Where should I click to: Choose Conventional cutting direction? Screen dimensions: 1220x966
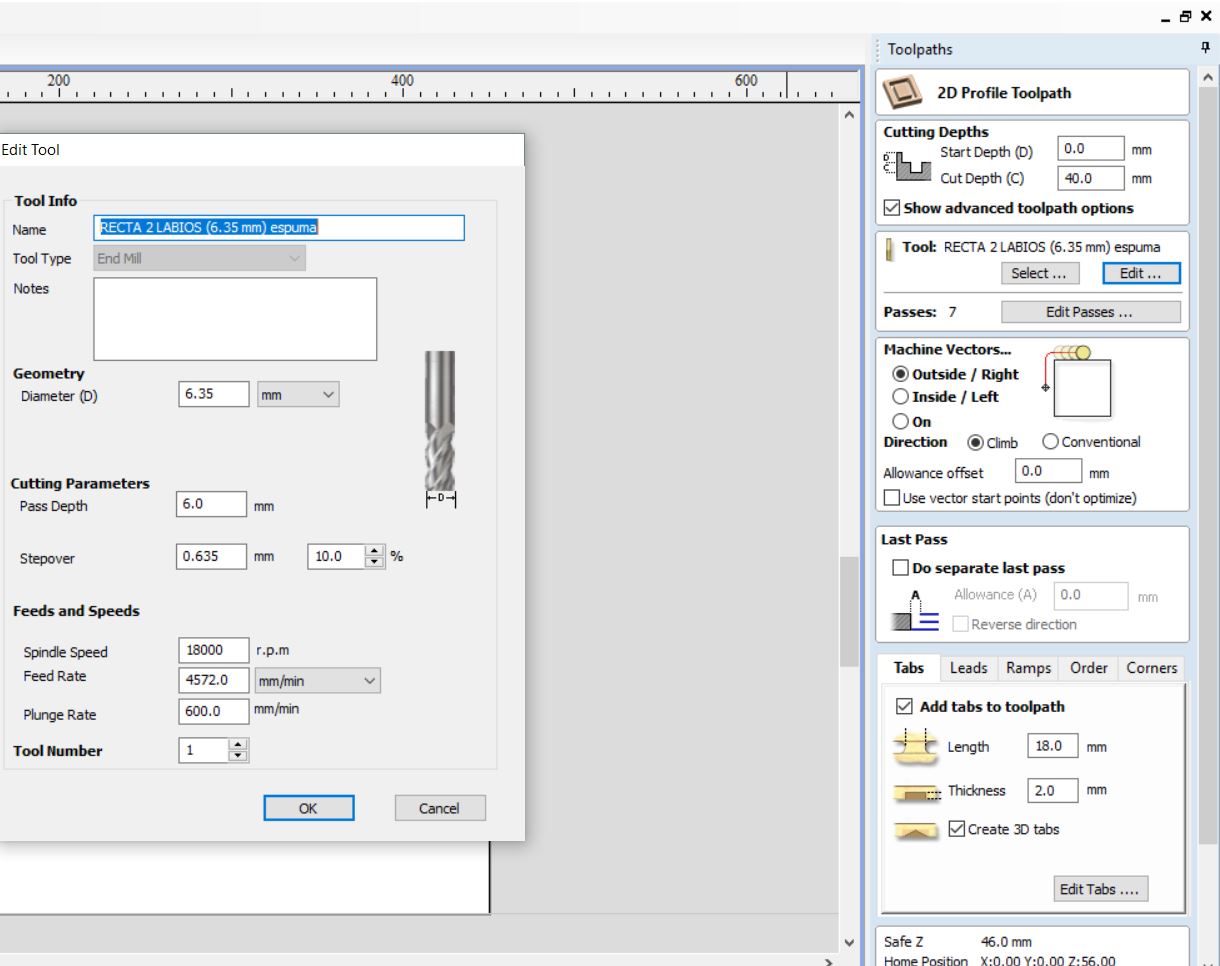click(x=1049, y=442)
